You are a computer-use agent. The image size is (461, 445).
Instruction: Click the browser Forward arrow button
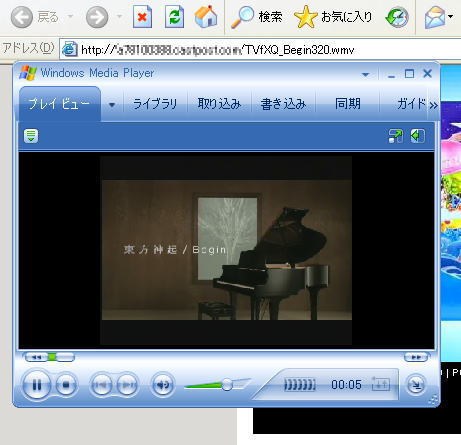coord(97,17)
